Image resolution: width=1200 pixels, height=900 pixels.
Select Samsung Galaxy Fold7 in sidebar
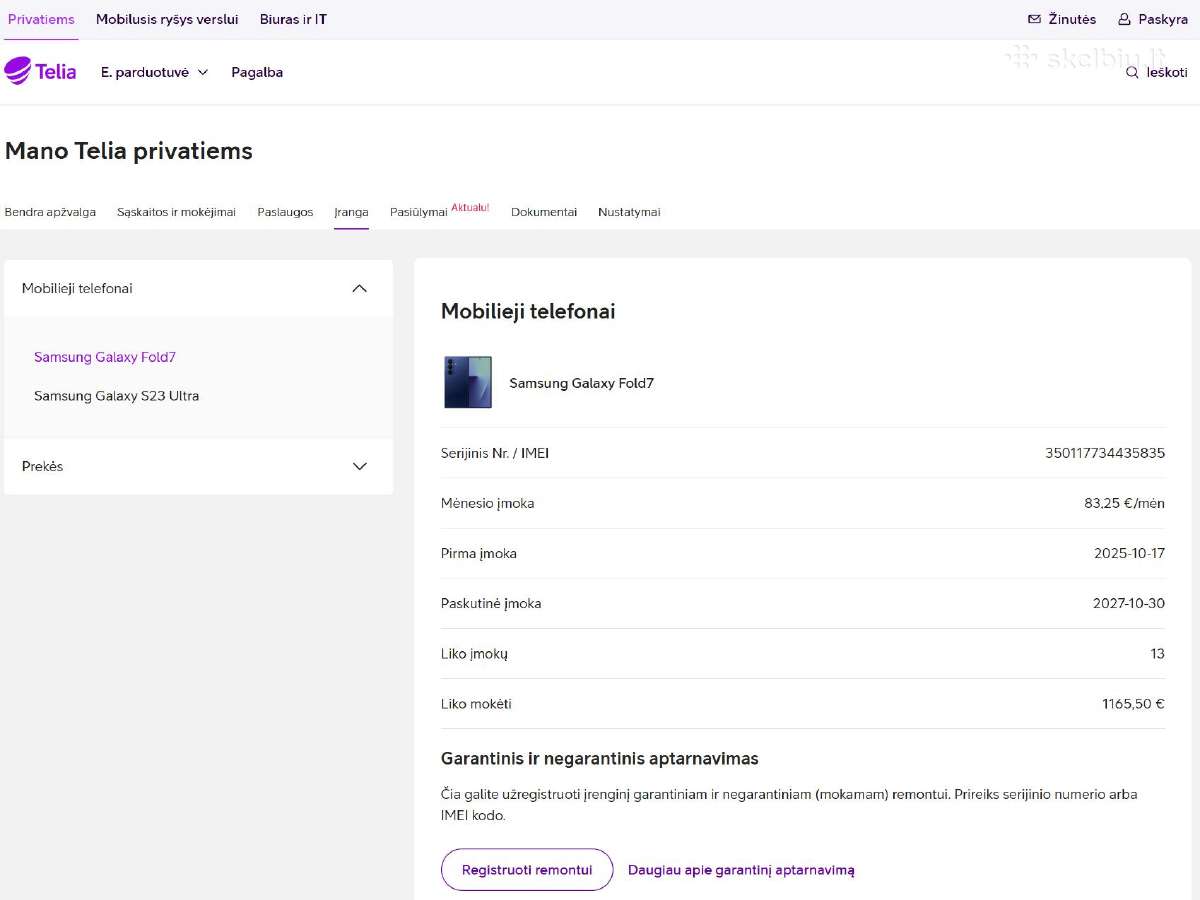[105, 357]
